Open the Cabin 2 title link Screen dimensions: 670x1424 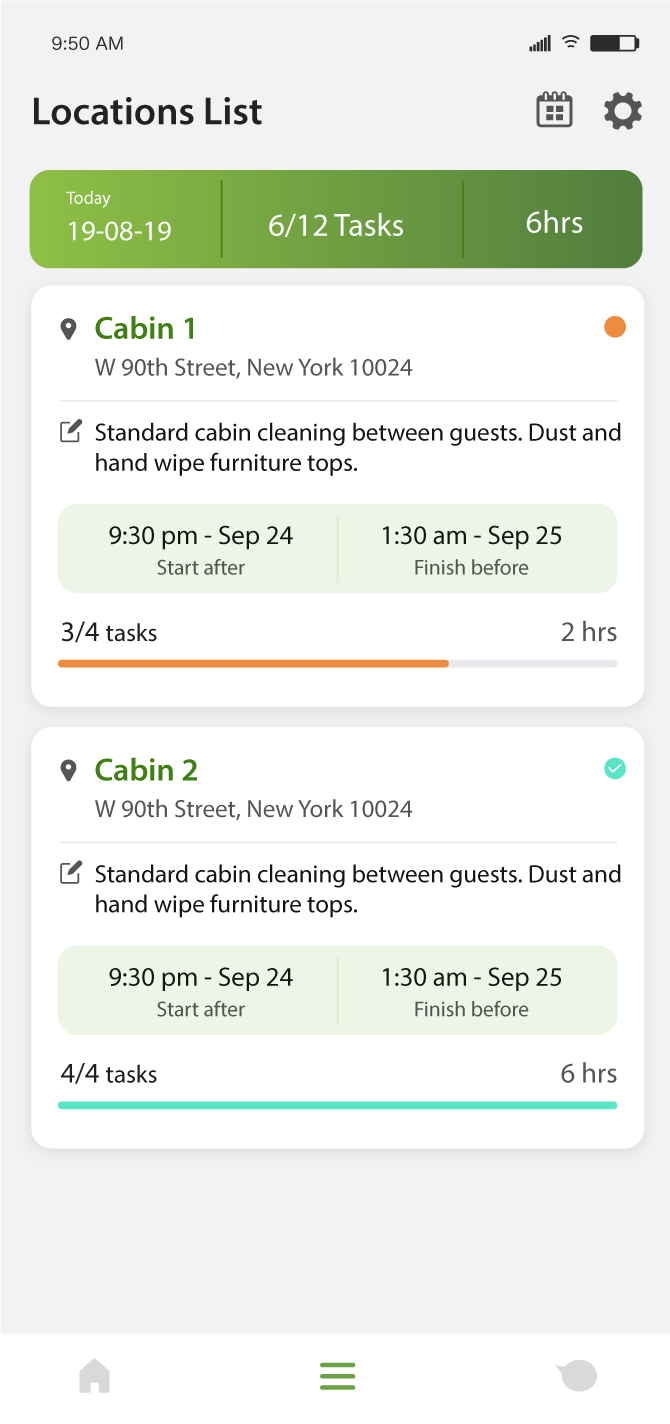point(147,770)
